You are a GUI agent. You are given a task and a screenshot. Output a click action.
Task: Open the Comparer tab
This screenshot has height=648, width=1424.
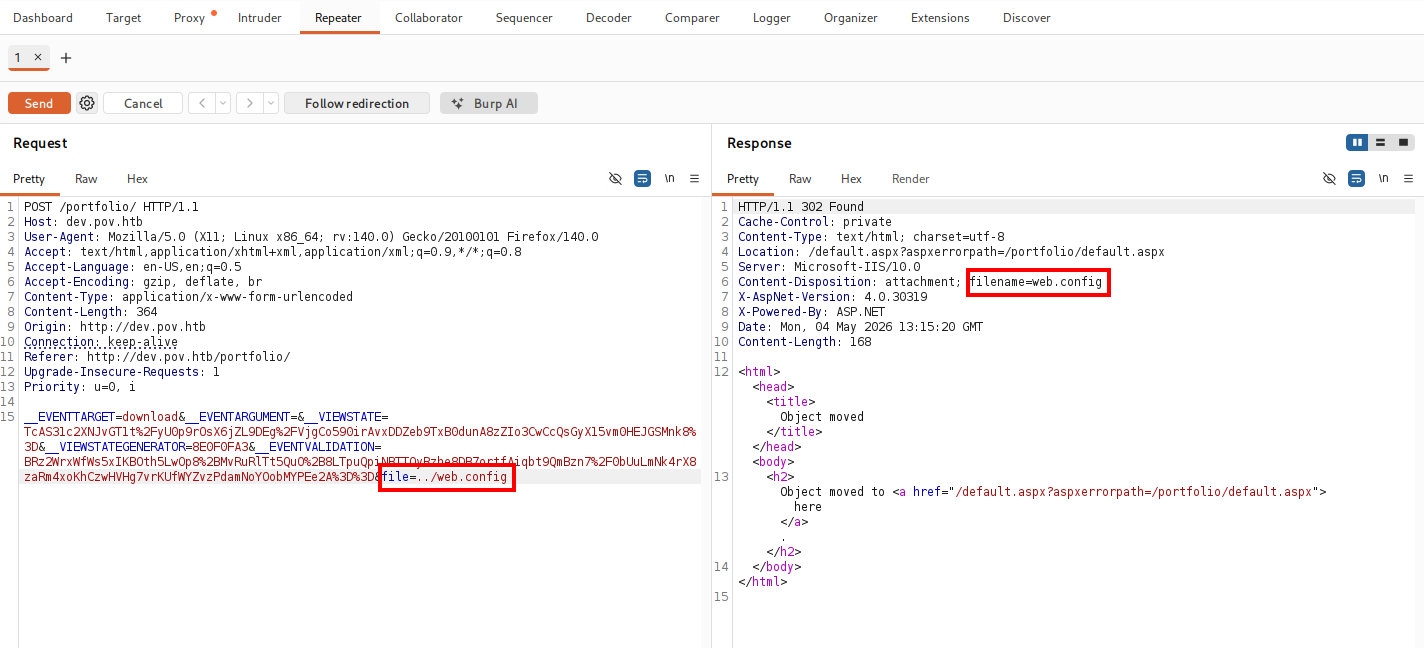pos(692,17)
